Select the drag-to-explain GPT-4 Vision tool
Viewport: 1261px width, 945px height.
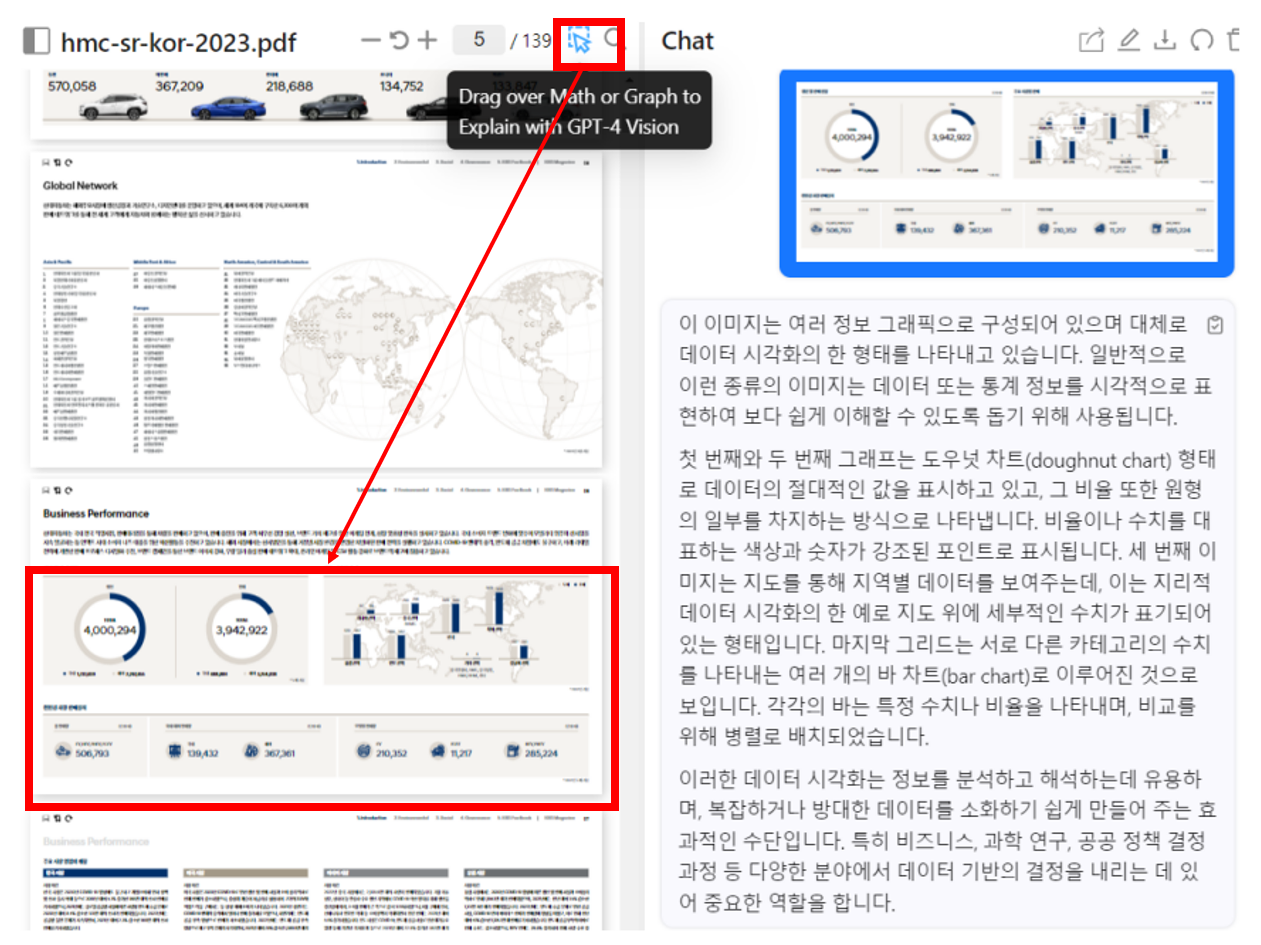point(579,40)
